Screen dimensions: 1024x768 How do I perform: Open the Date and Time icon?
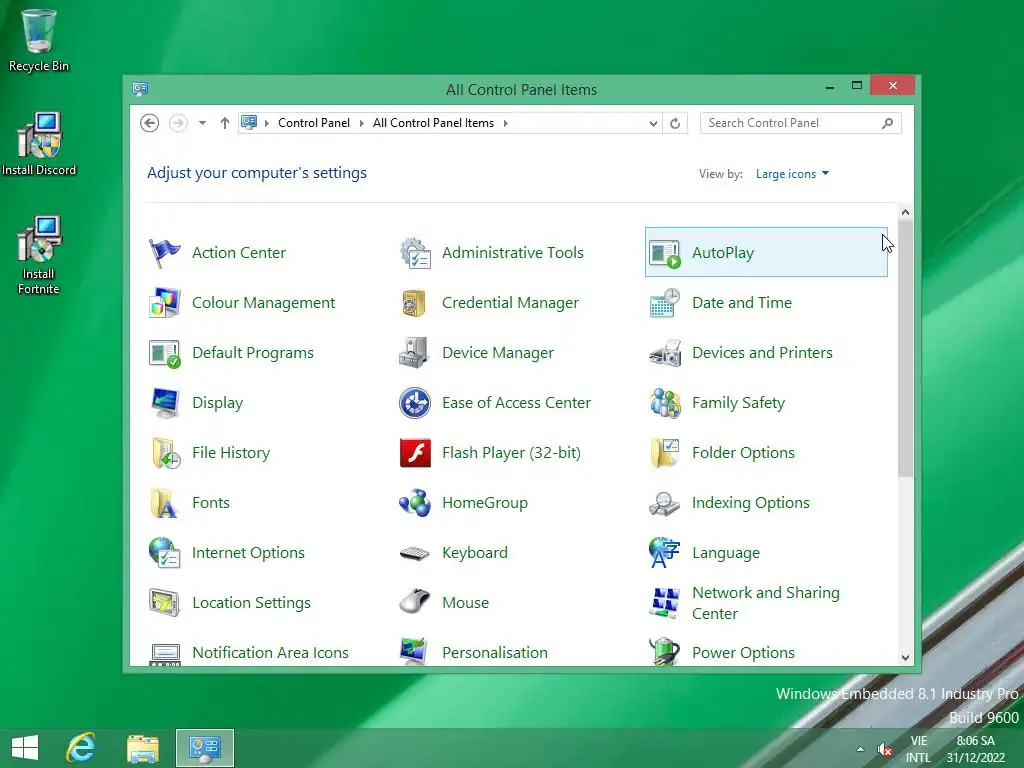[x=665, y=303]
